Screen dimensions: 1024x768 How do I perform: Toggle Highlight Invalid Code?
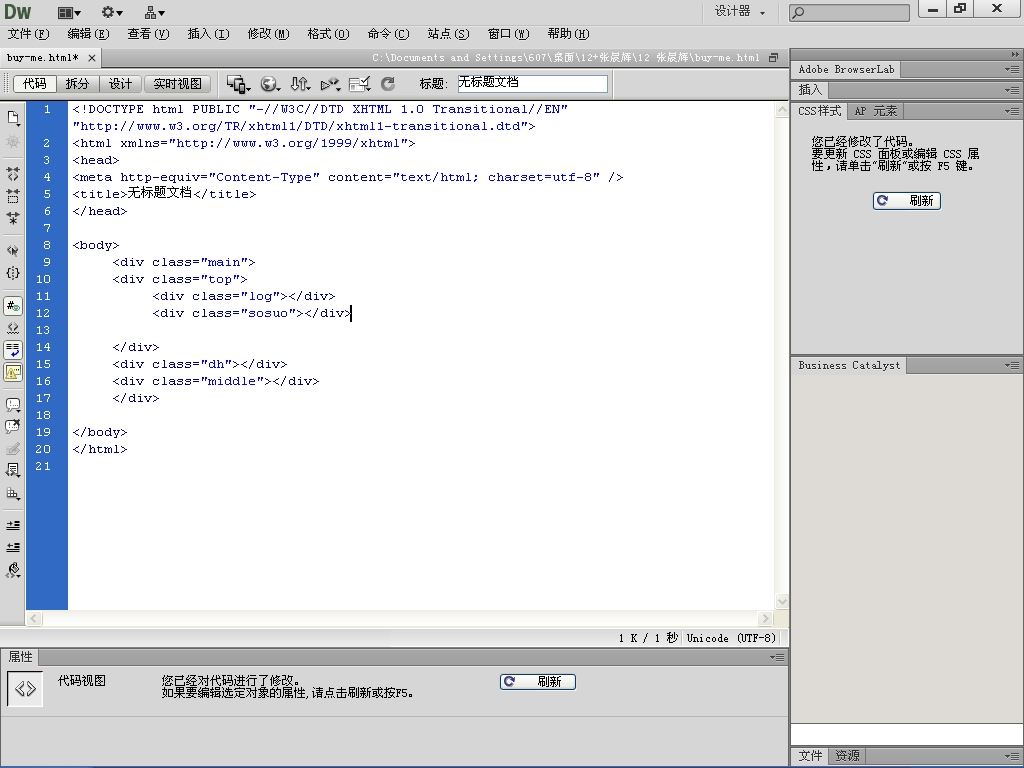click(13, 328)
